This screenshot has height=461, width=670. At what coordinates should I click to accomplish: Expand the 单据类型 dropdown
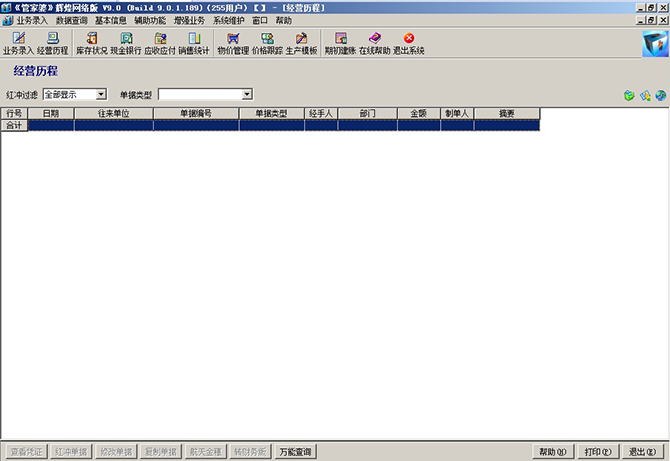[247, 94]
